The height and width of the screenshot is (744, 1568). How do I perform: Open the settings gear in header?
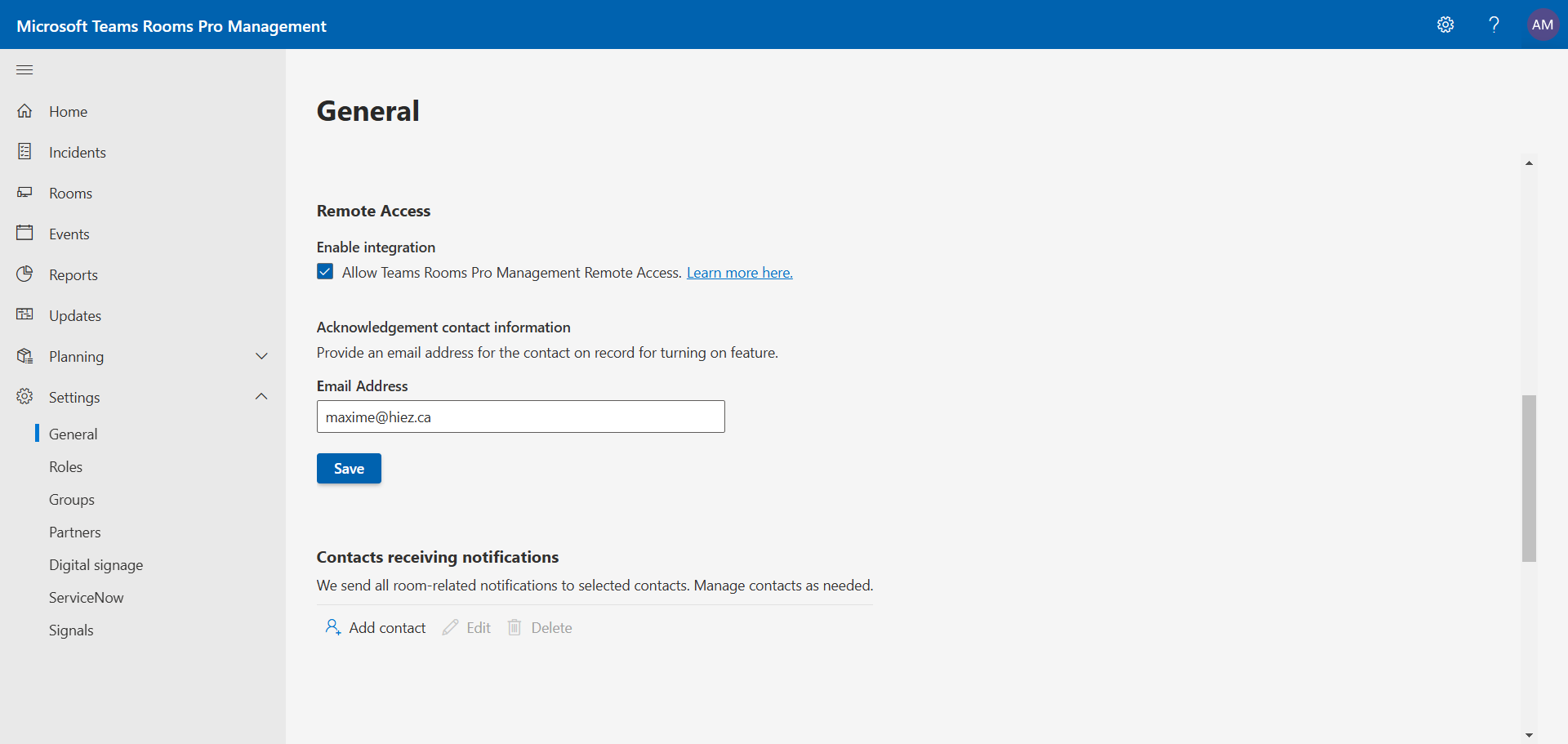(x=1445, y=25)
